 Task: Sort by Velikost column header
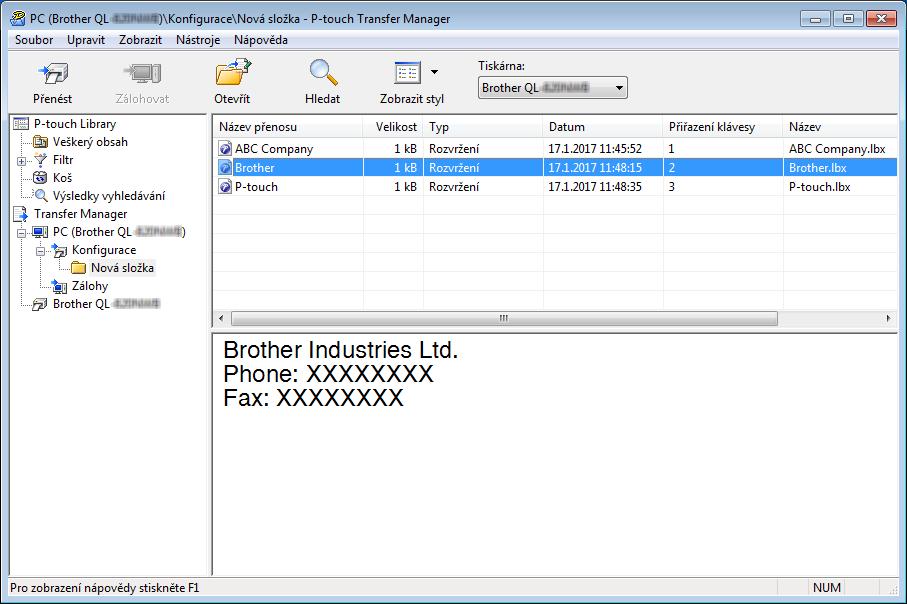393,127
